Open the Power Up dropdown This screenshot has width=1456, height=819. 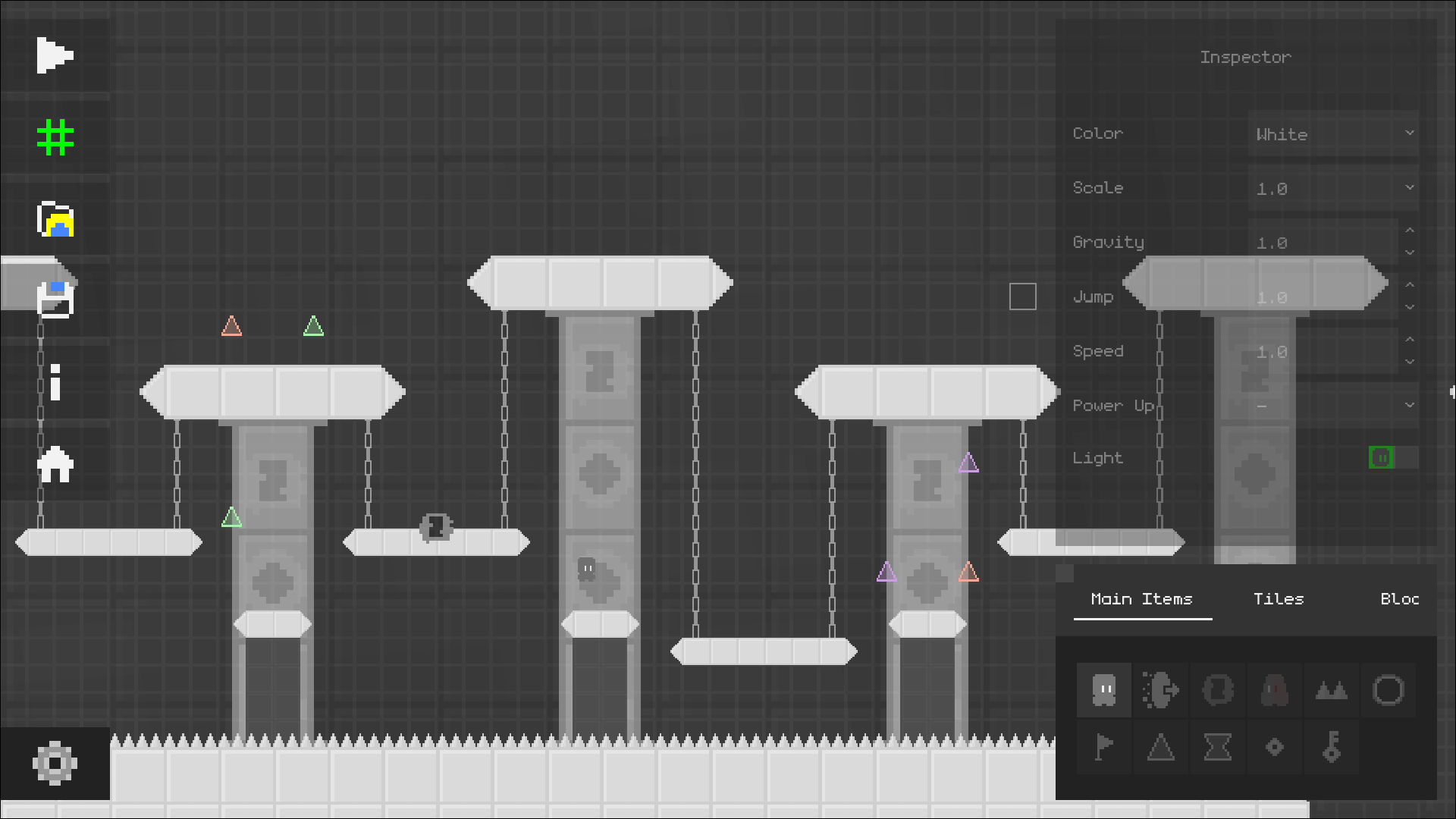1333,405
